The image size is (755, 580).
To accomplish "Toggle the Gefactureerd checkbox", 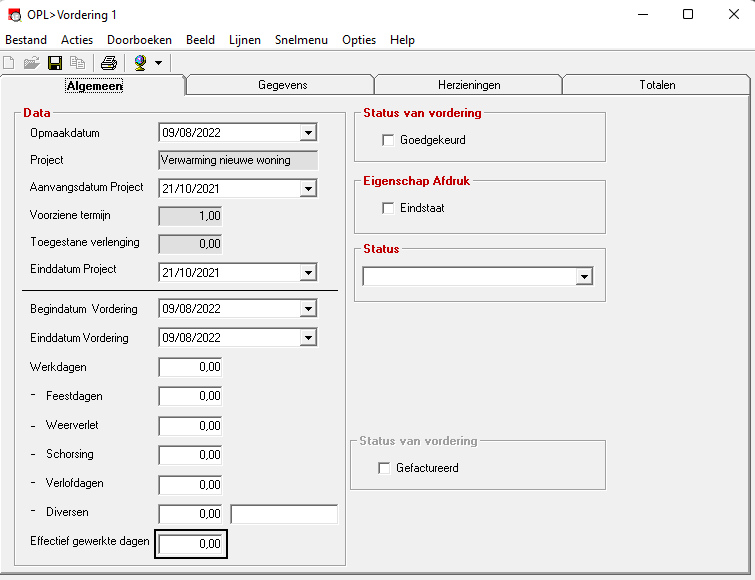I will click(384, 468).
